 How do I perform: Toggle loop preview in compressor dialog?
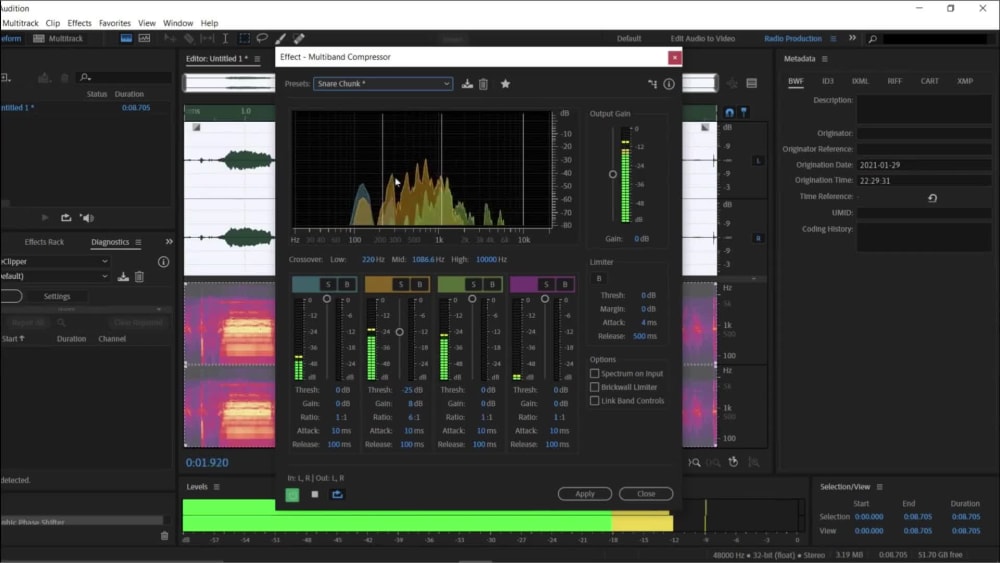[337, 494]
